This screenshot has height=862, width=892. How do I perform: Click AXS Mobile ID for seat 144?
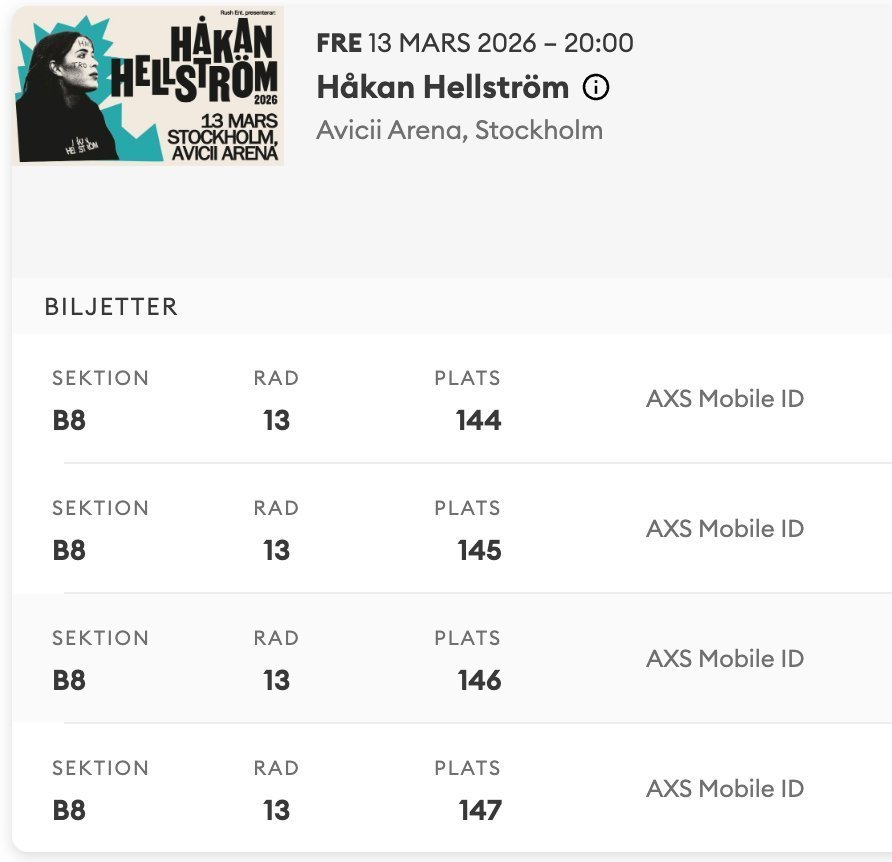click(724, 399)
